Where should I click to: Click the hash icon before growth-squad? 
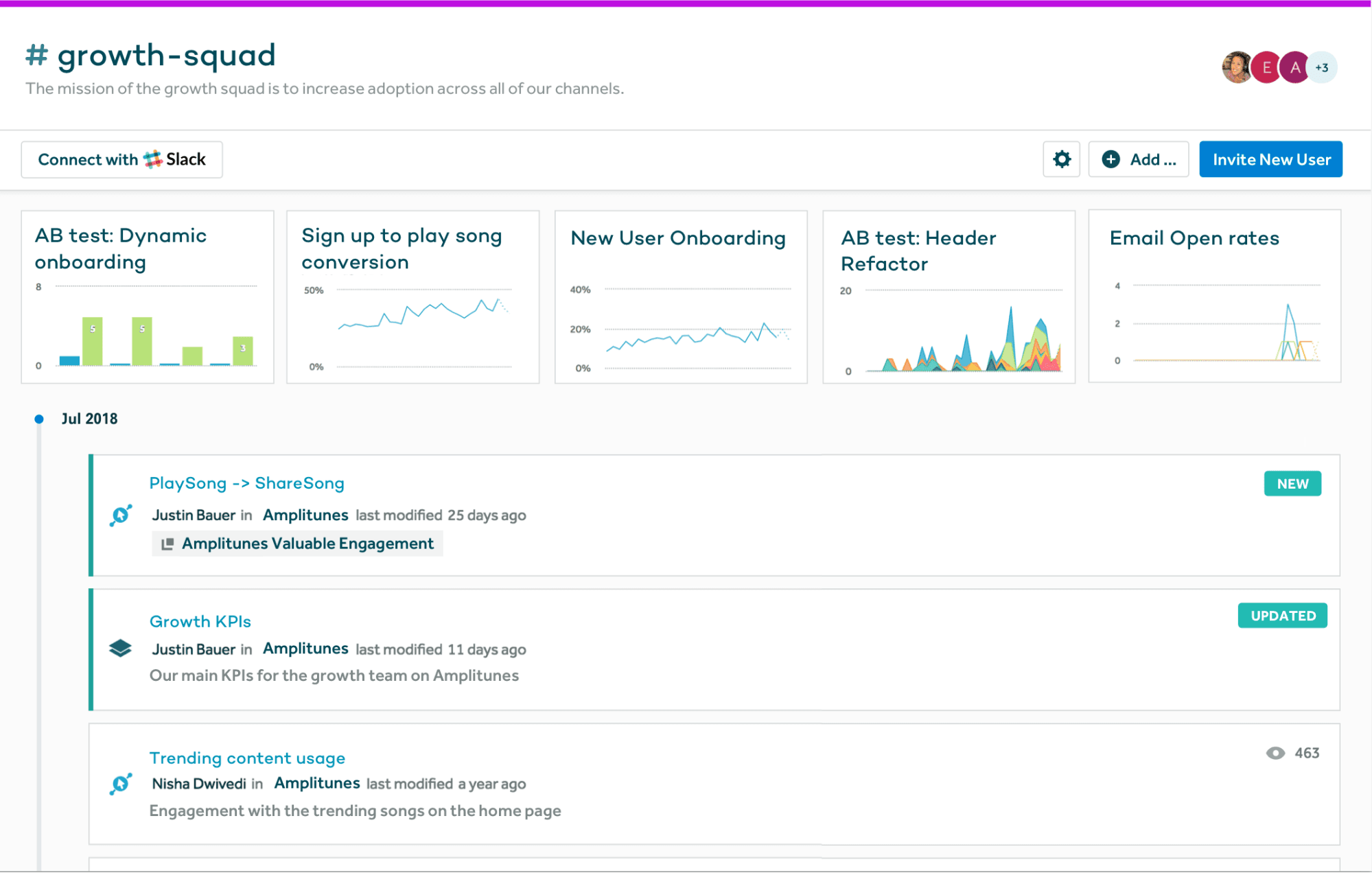[x=36, y=56]
